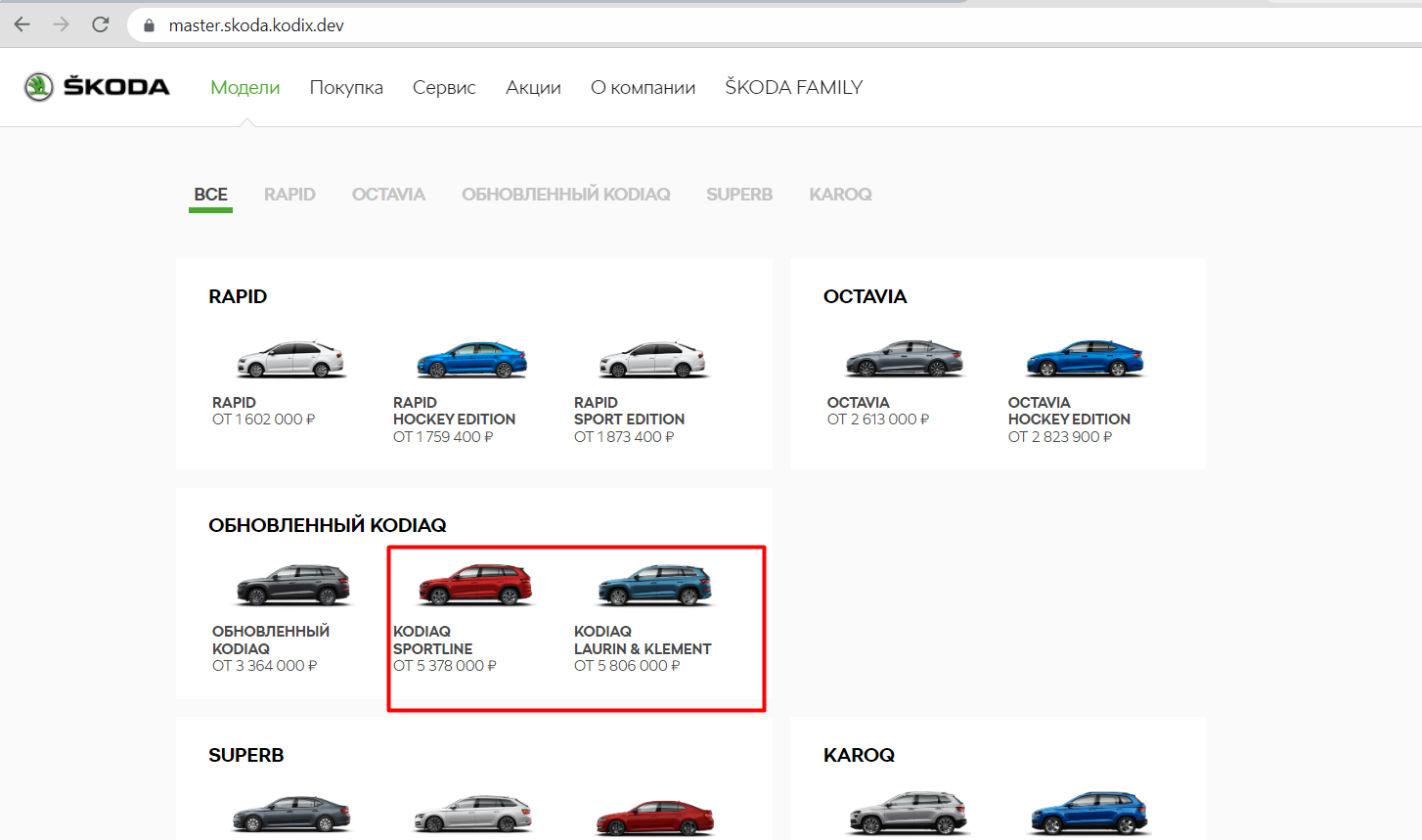Click the price ОТ 3 364 000 ₽

coord(265,666)
